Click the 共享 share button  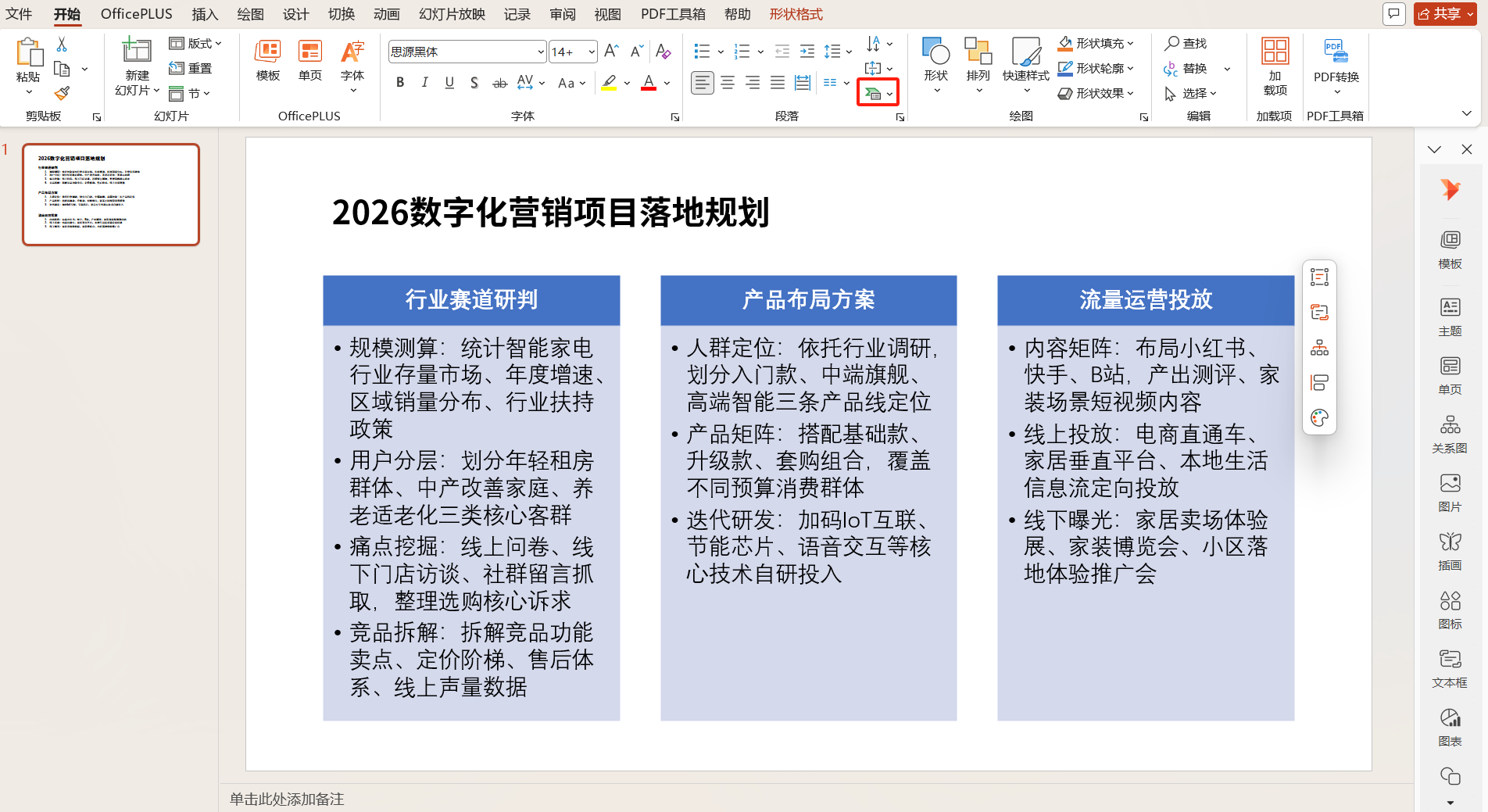pos(1445,14)
